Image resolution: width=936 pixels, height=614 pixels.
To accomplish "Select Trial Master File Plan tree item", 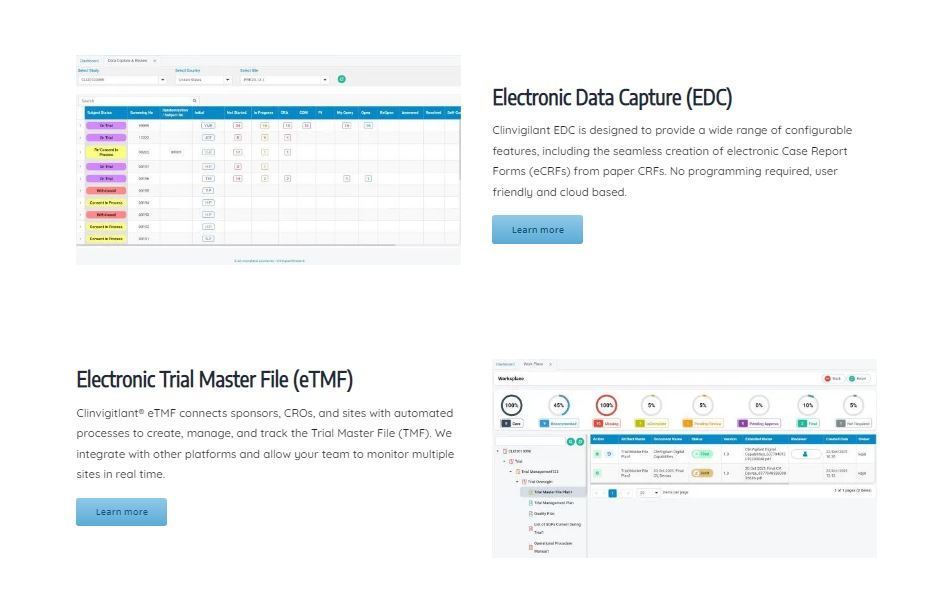I will tap(553, 492).
